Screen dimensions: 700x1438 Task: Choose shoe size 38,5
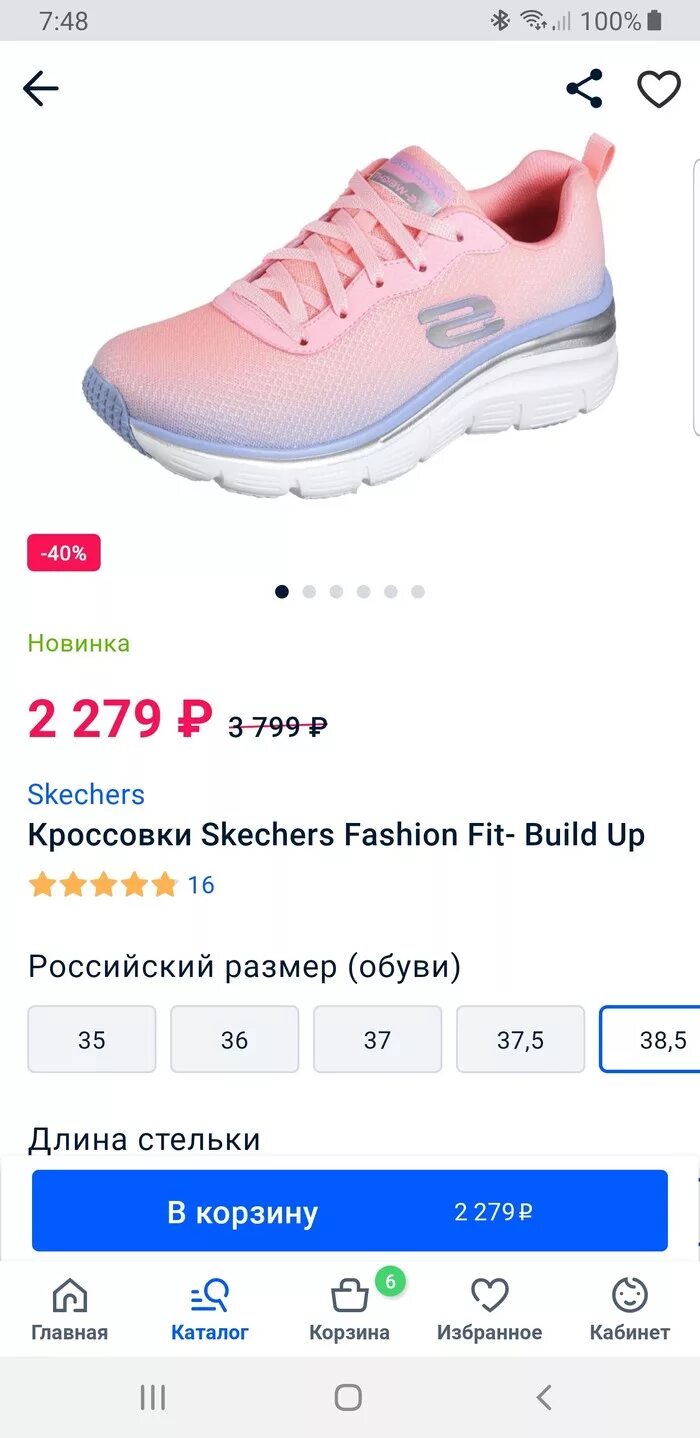(x=651, y=1039)
